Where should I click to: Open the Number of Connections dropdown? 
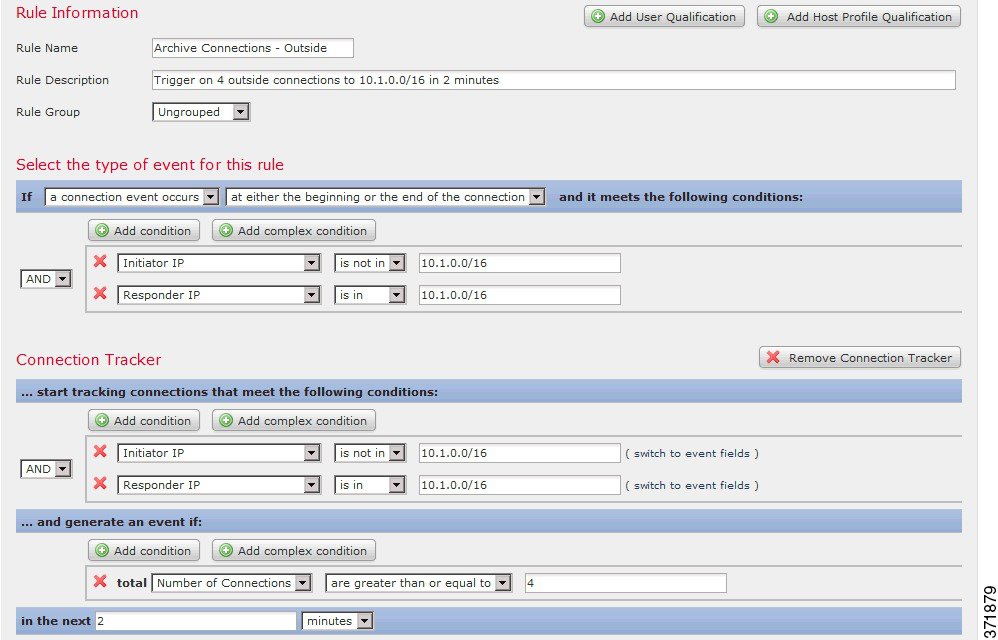click(x=232, y=583)
